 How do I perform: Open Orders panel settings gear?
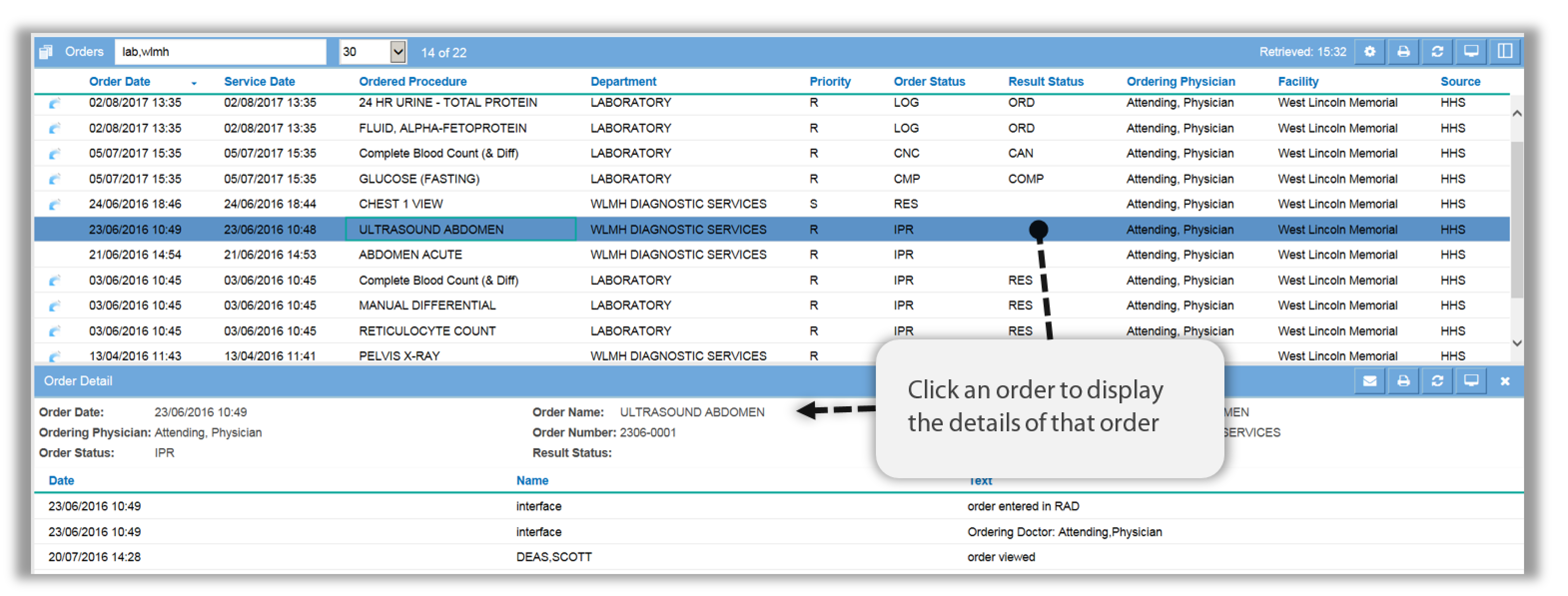(1370, 52)
